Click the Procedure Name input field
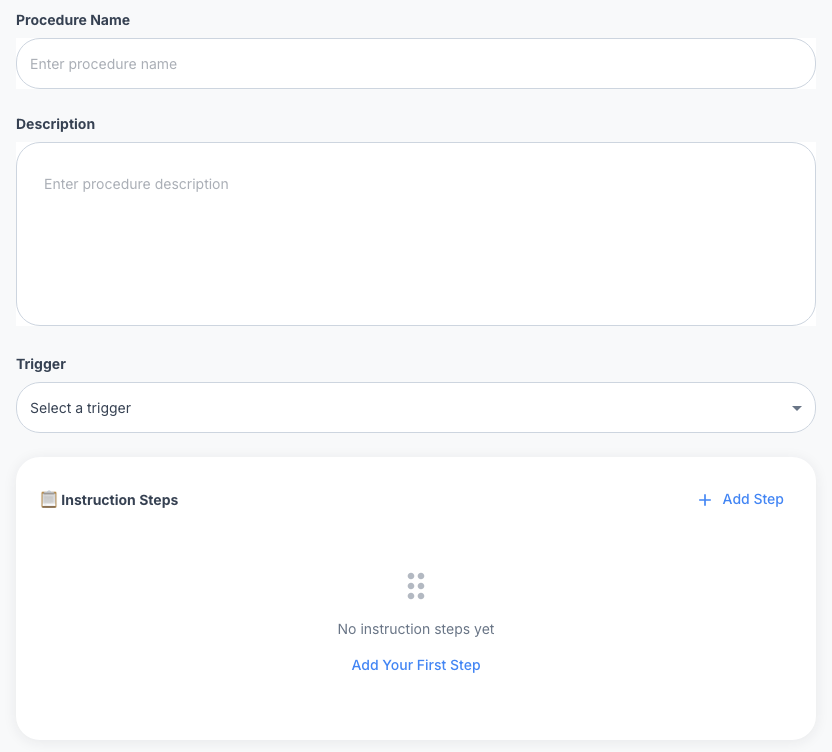 [415, 64]
